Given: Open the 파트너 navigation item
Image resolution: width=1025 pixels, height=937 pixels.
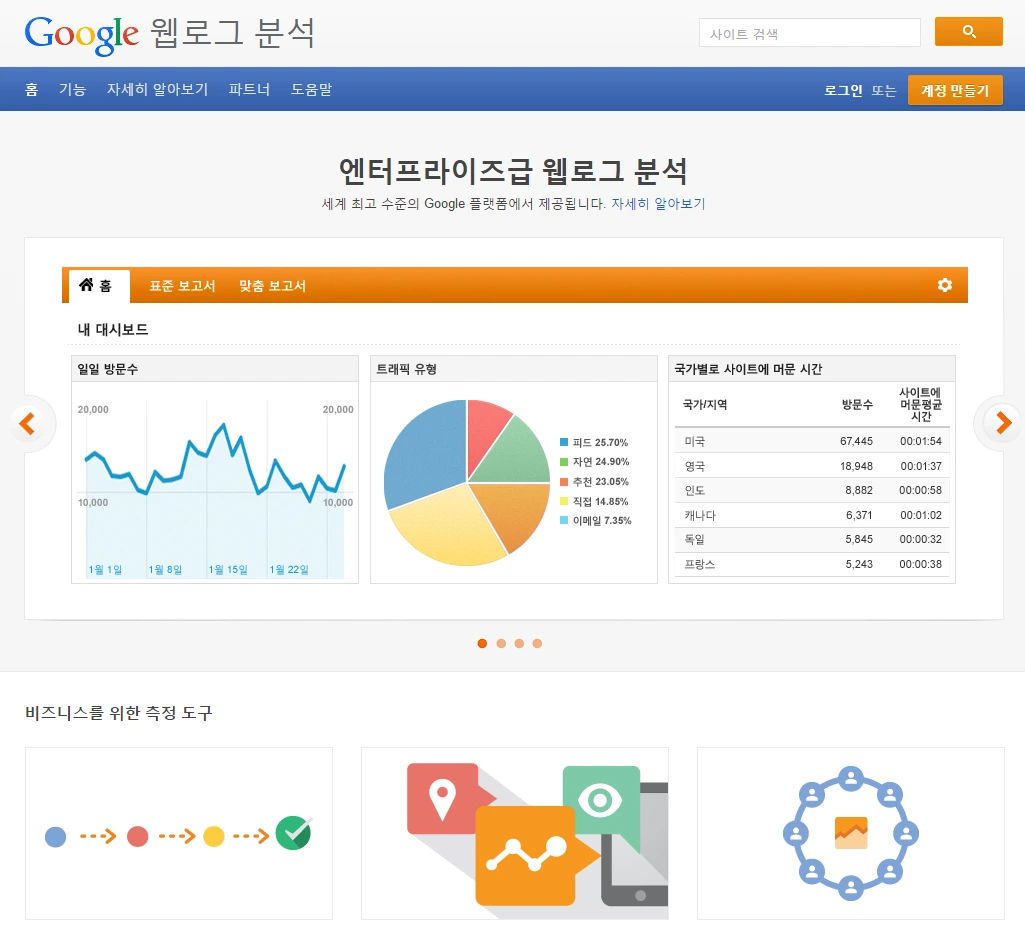Looking at the screenshot, I should [x=249, y=89].
